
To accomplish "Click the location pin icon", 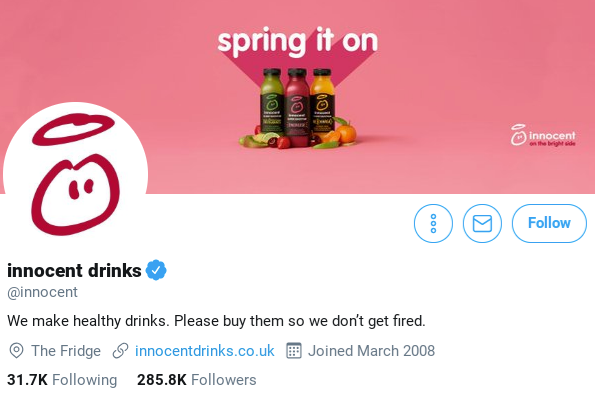I will click(16, 351).
